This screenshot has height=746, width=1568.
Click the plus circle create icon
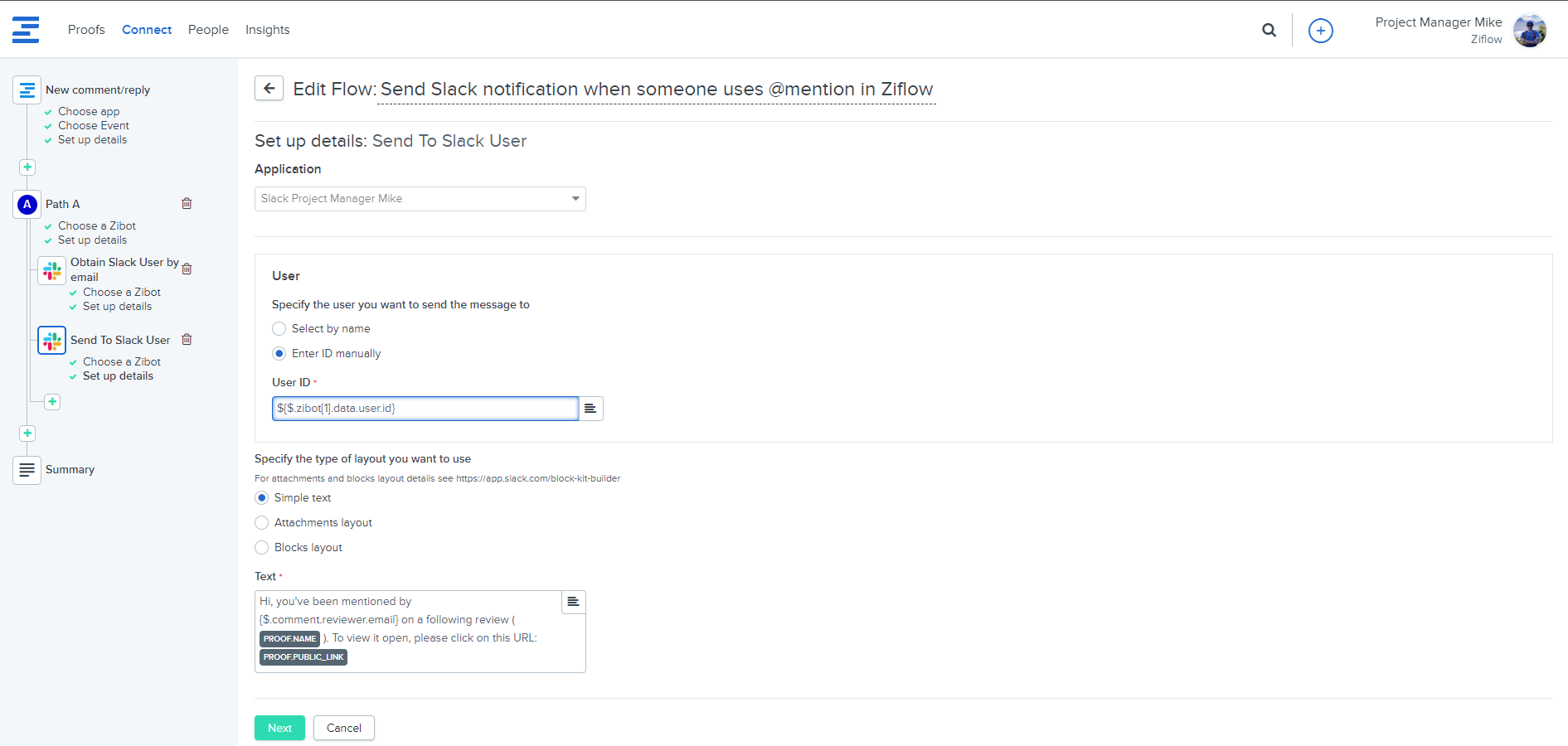[x=1320, y=31]
